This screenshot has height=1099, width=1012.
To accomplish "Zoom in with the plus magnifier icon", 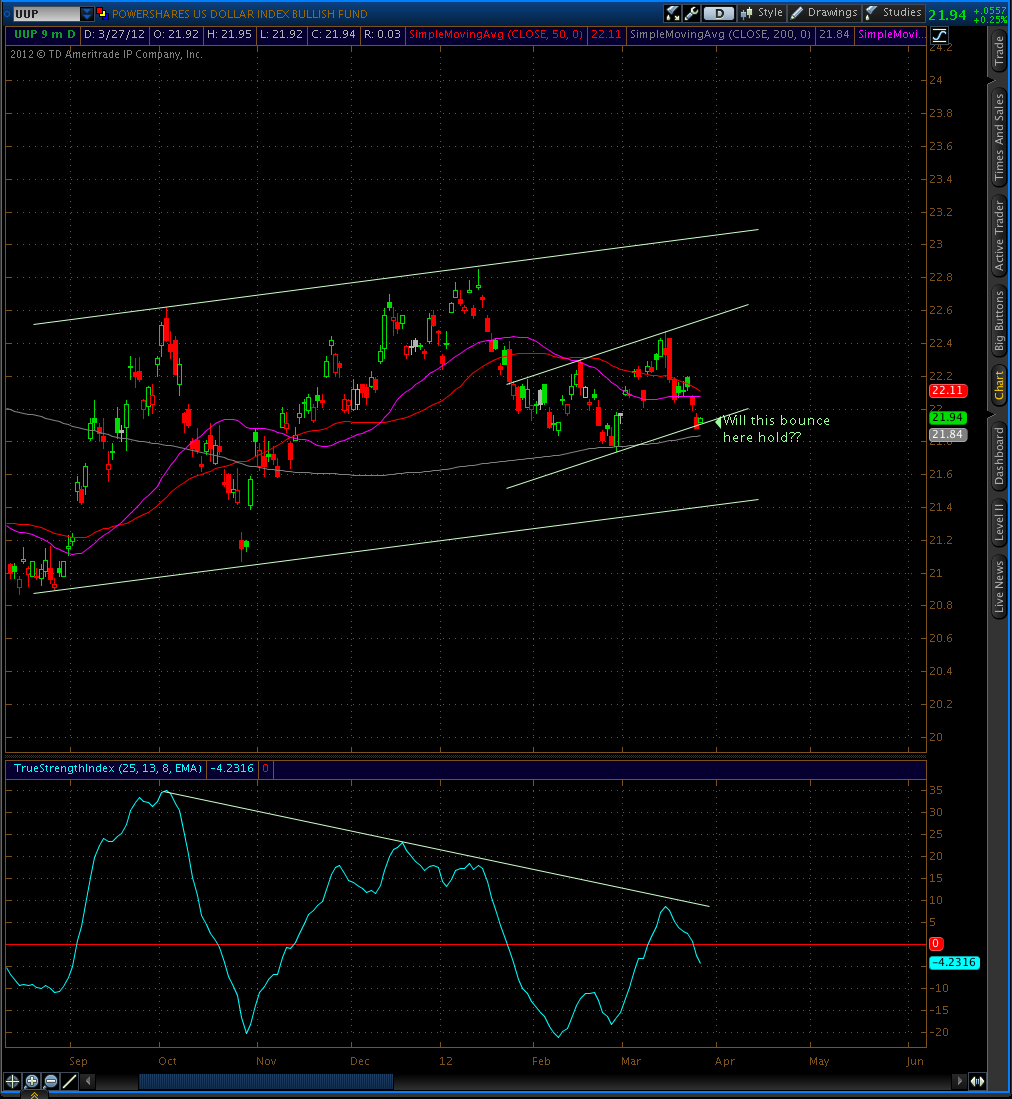I will 32,1081.
